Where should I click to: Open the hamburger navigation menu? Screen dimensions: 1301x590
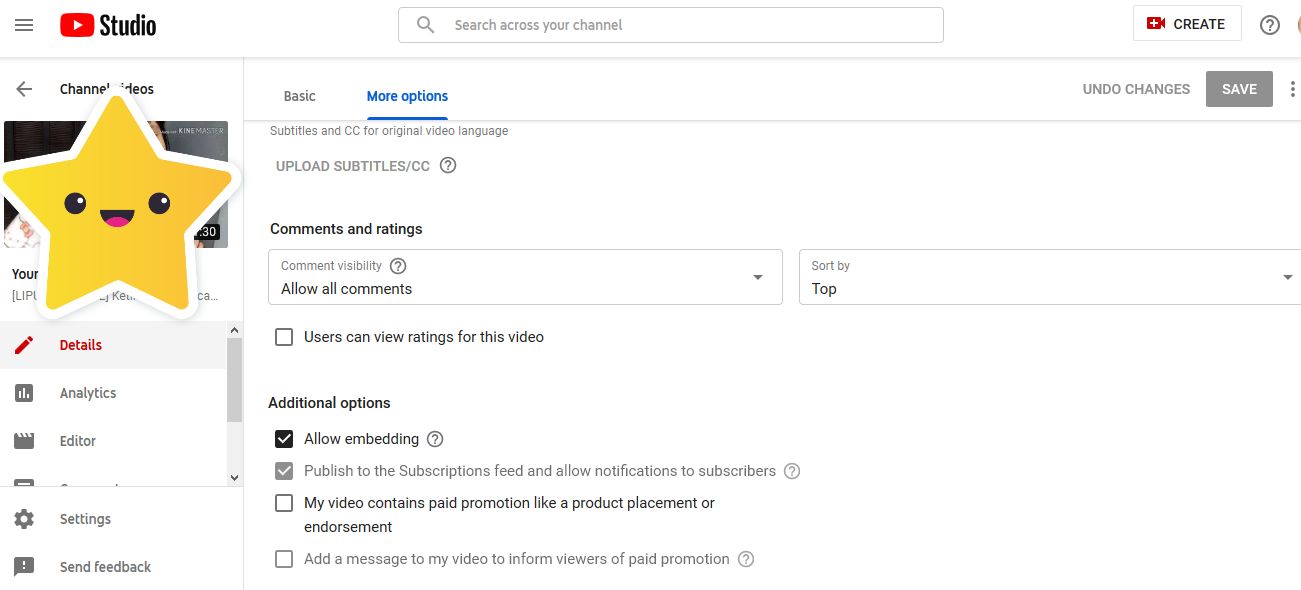pos(24,25)
